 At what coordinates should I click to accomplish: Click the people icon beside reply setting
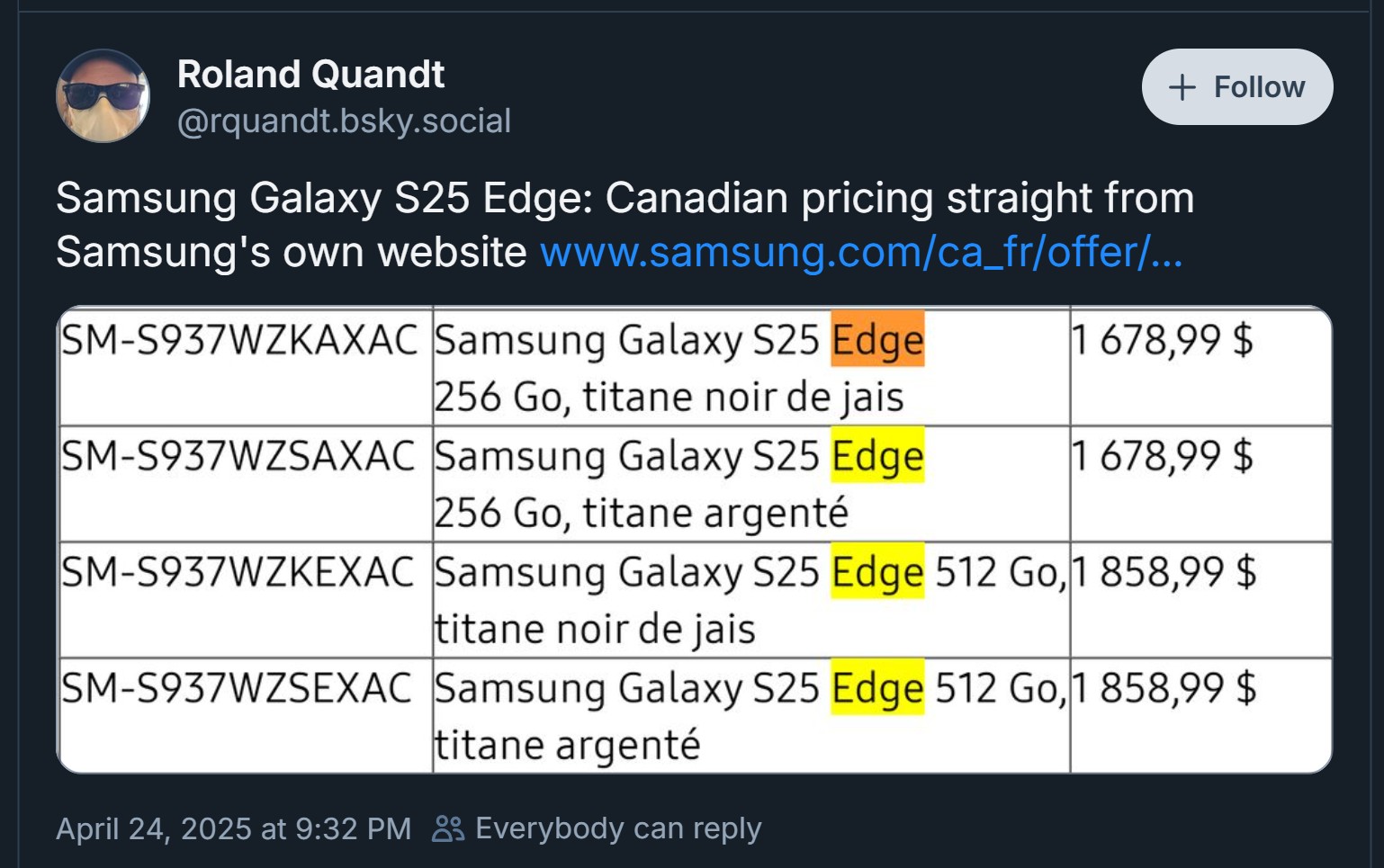(x=447, y=828)
